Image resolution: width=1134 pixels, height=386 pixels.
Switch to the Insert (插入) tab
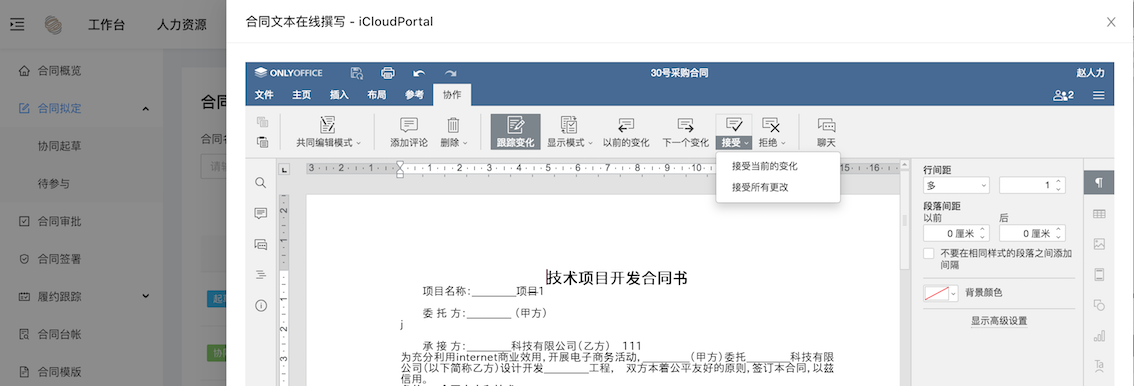[339, 95]
